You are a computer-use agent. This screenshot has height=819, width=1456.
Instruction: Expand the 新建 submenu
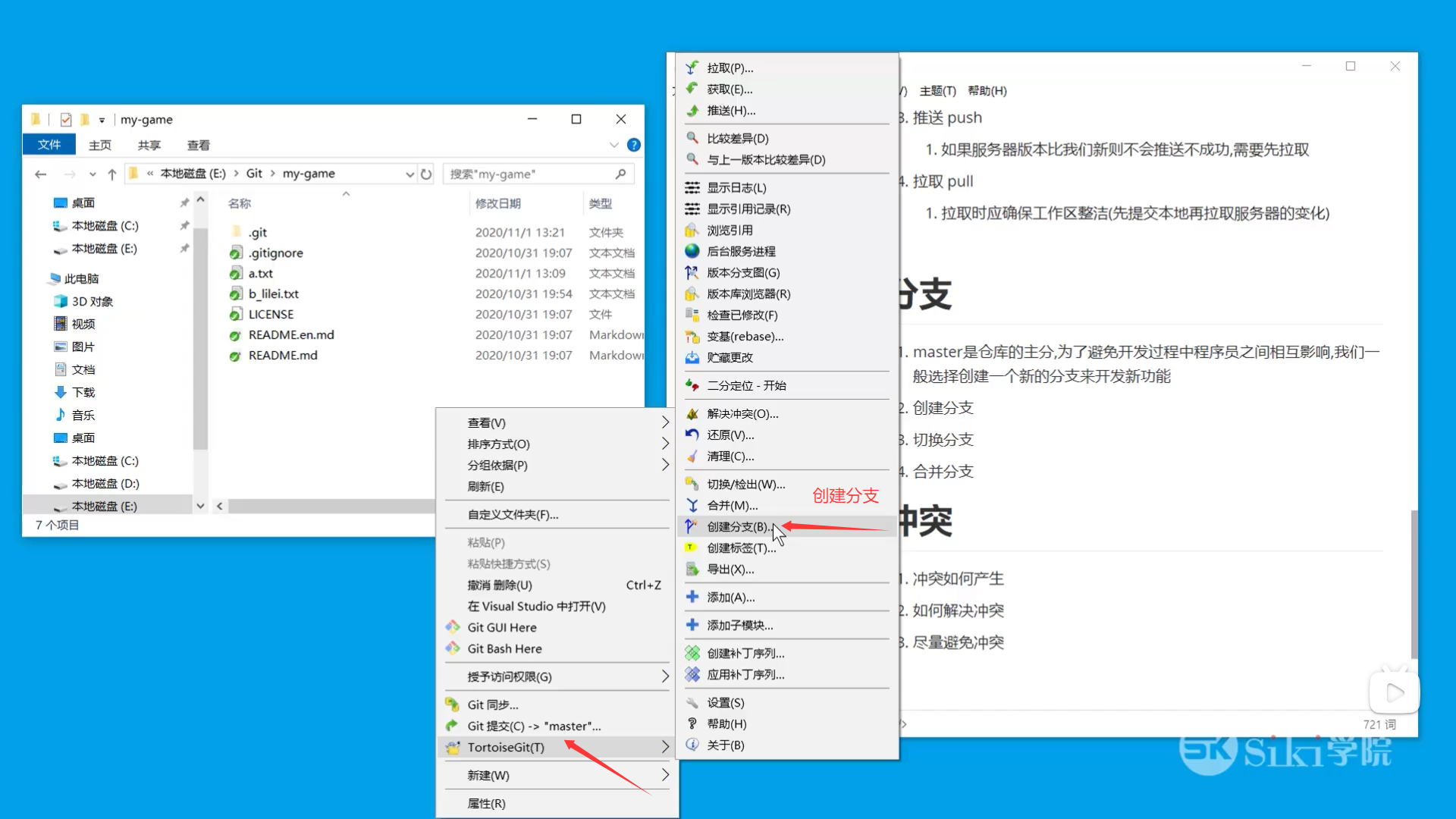click(665, 775)
